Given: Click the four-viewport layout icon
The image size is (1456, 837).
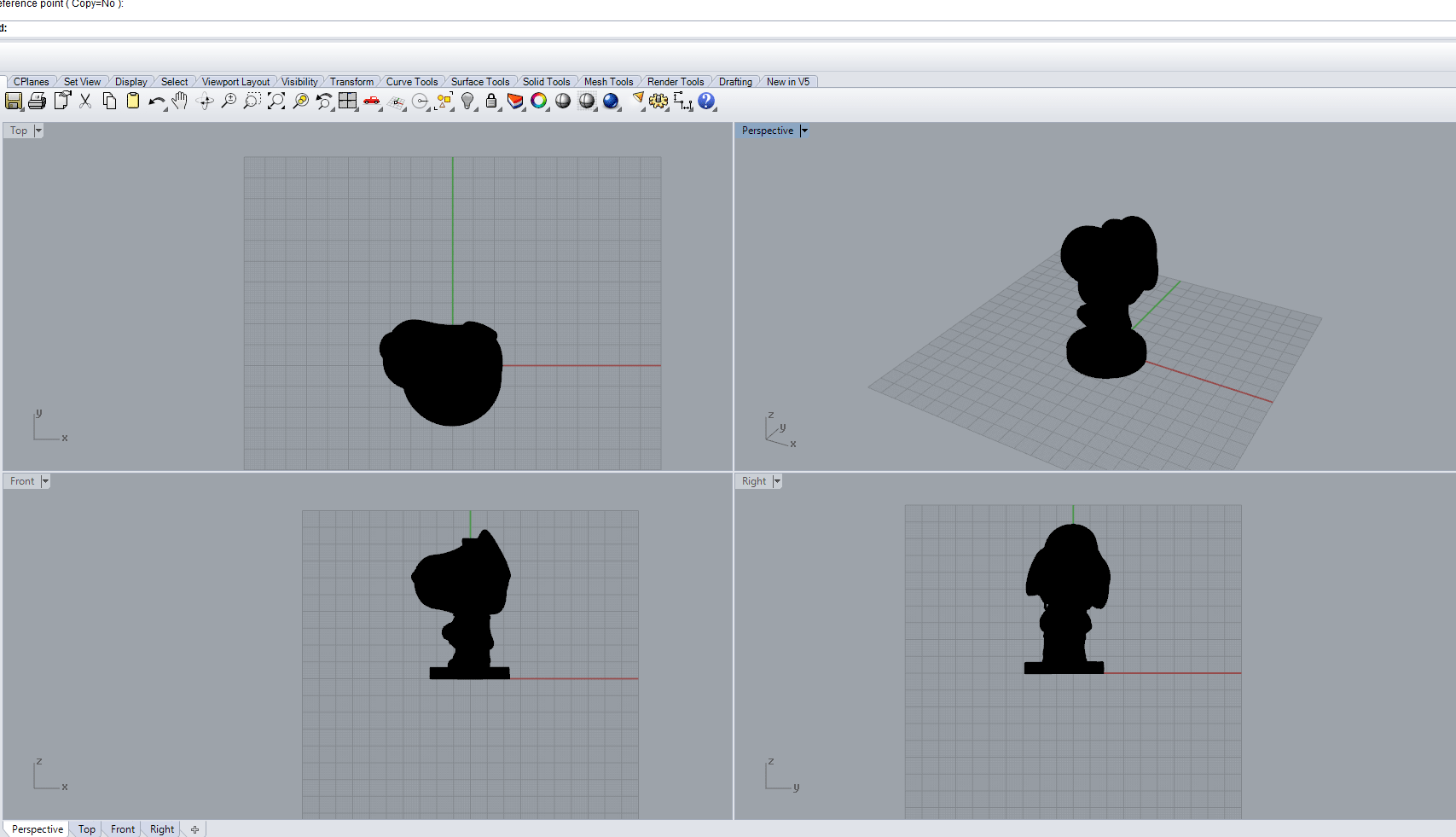Looking at the screenshot, I should tap(348, 101).
